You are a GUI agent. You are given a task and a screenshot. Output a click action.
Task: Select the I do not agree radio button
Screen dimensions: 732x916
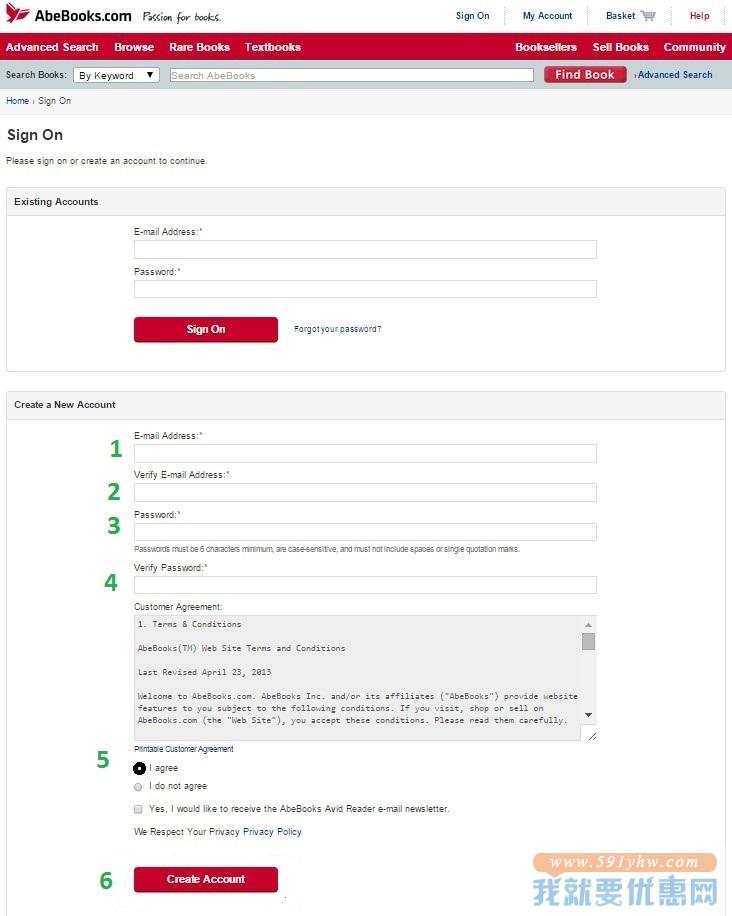pyautogui.click(x=138, y=787)
